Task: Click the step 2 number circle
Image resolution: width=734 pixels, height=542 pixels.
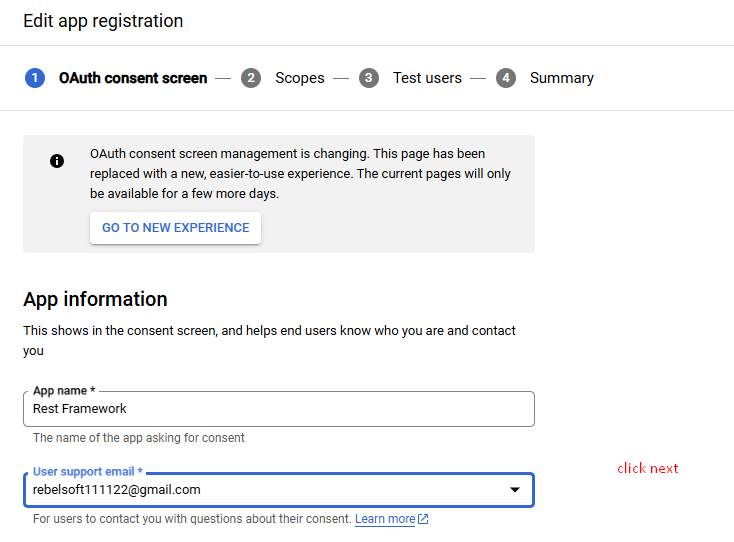Action: [251, 78]
